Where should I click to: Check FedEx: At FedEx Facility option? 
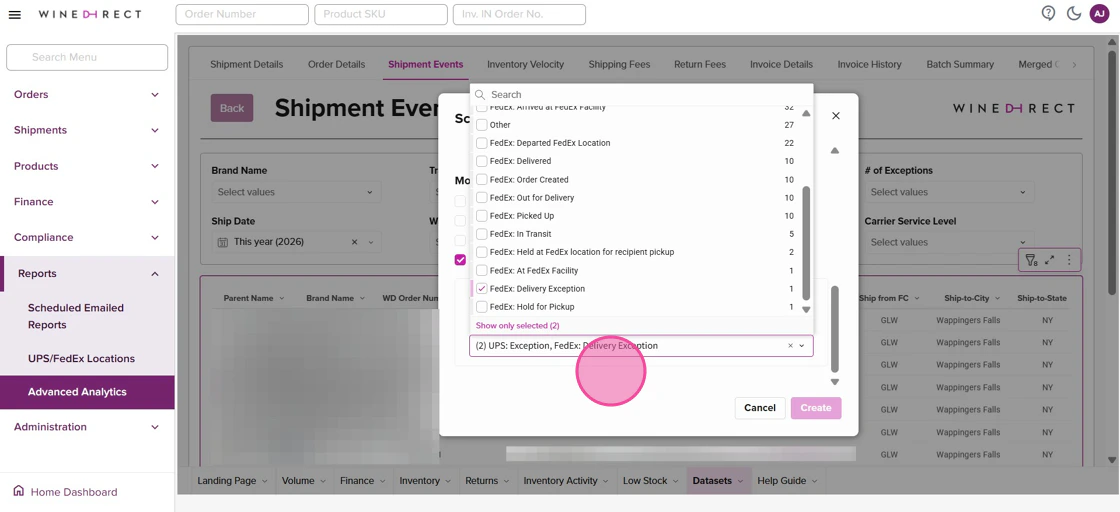pos(482,271)
